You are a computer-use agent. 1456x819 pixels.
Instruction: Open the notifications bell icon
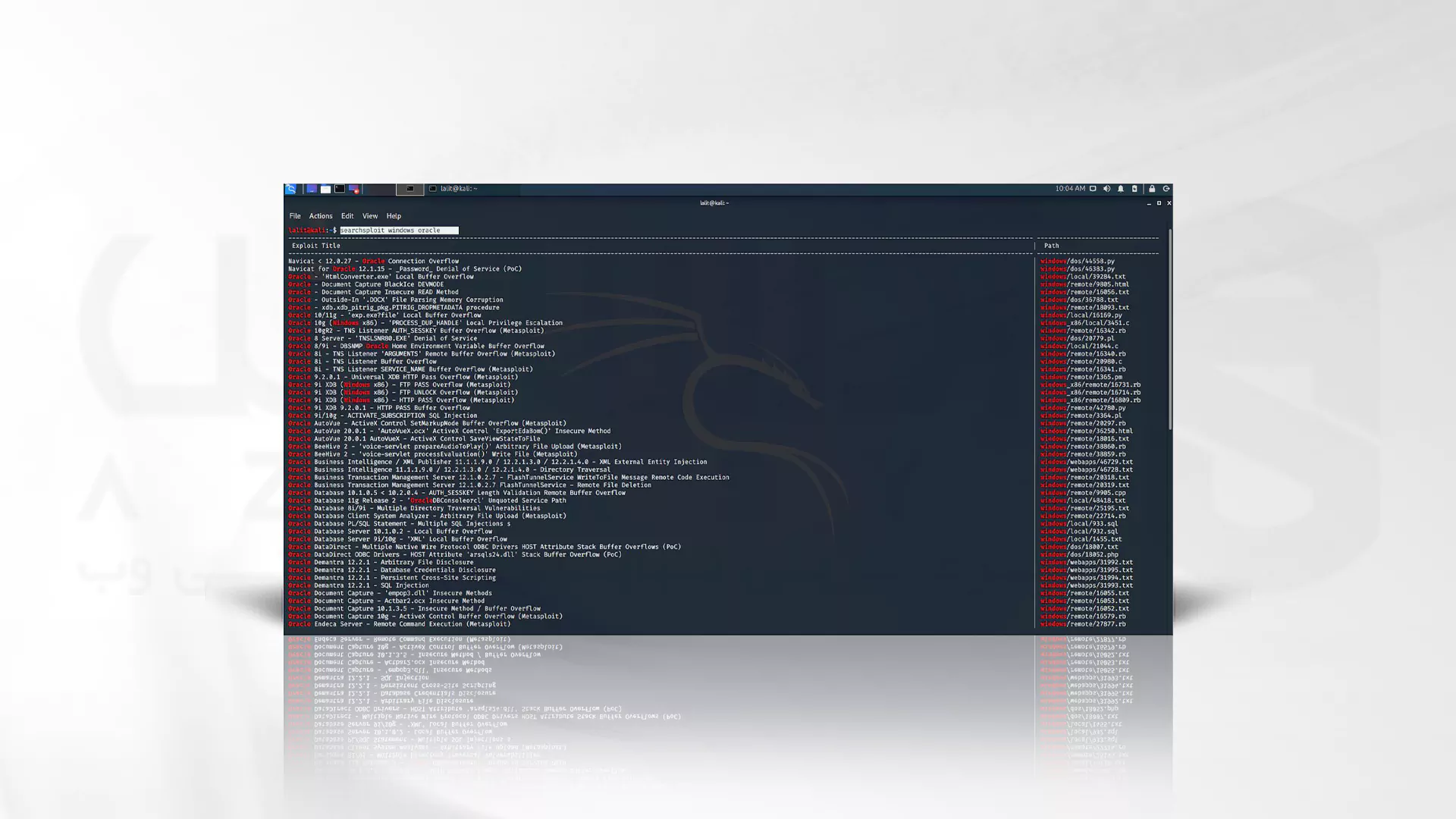[1120, 189]
